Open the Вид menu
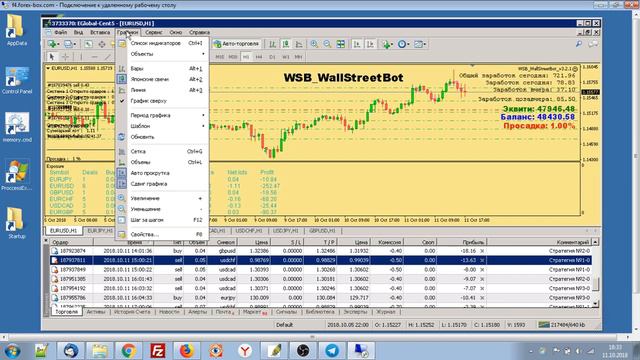 point(78,32)
